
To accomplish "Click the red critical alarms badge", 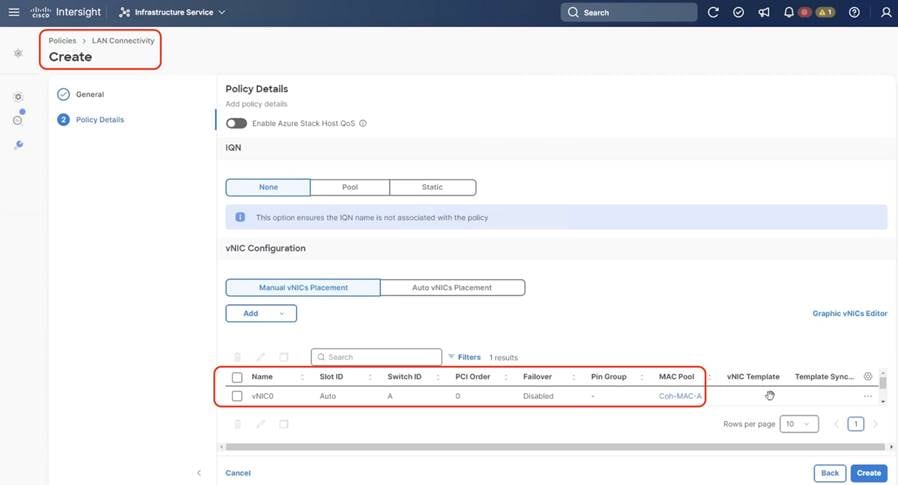I will point(804,12).
